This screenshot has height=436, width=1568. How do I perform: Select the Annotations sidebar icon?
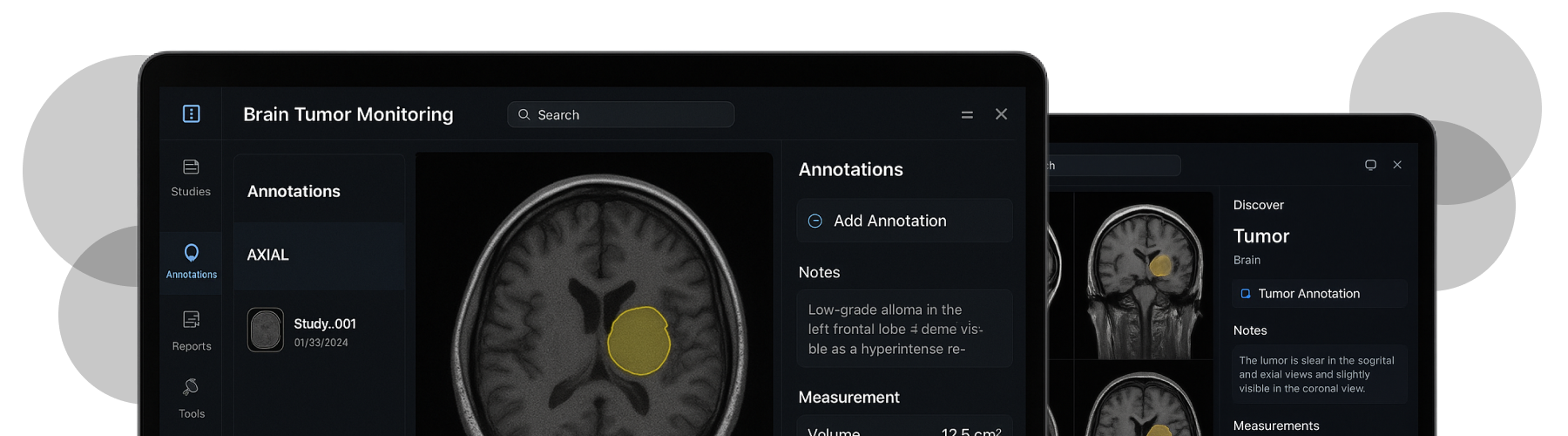coord(191,253)
